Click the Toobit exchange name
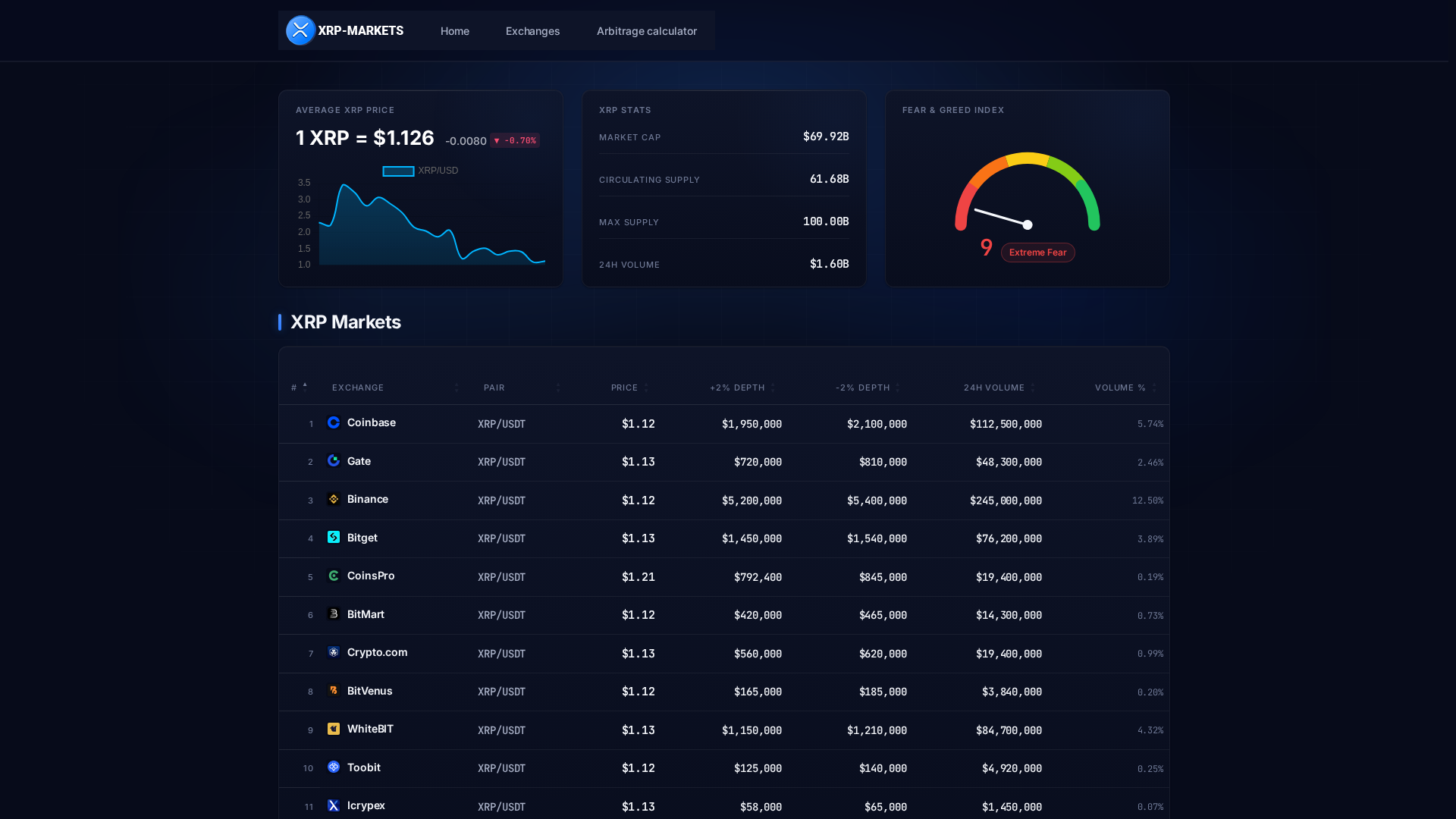Viewport: 1456px width, 819px height. [x=364, y=767]
